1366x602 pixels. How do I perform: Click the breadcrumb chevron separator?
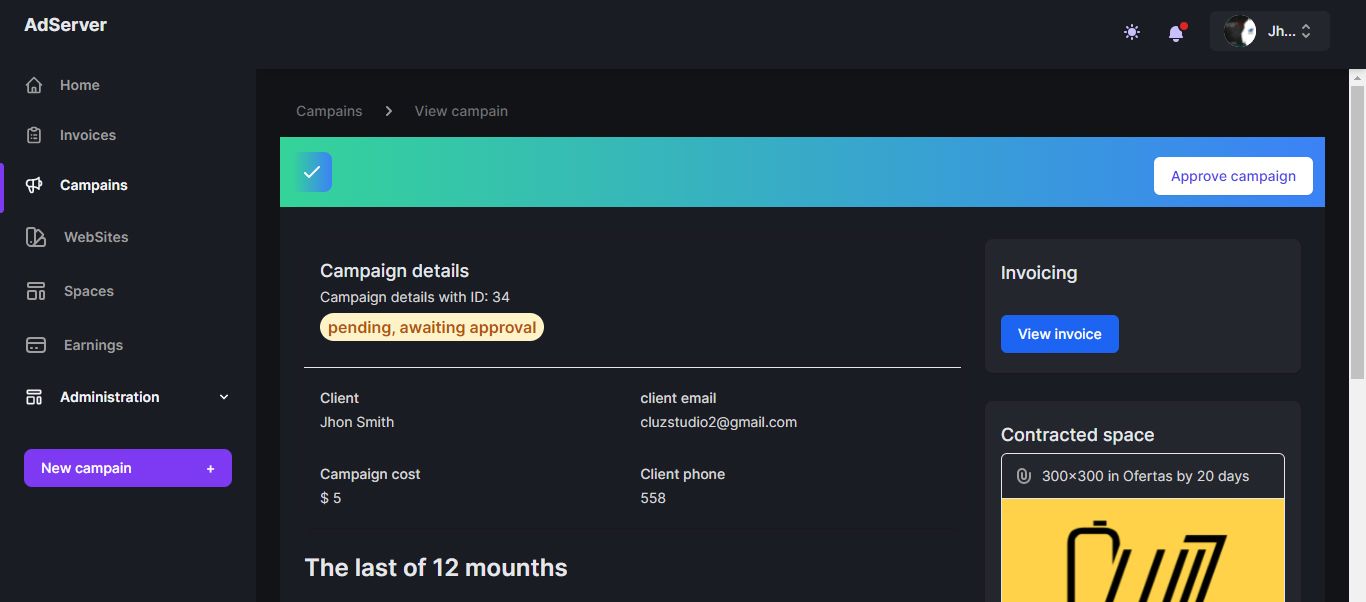tap(389, 111)
